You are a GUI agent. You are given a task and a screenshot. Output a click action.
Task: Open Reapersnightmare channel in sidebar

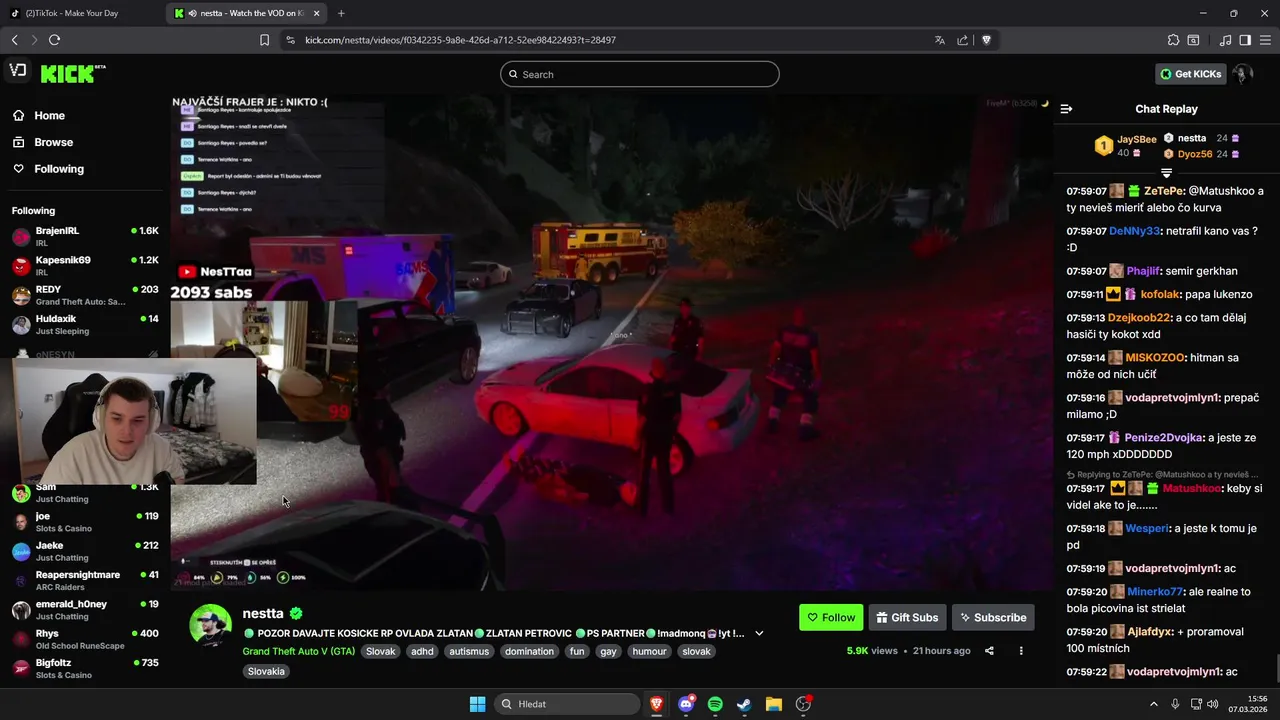tap(85, 580)
